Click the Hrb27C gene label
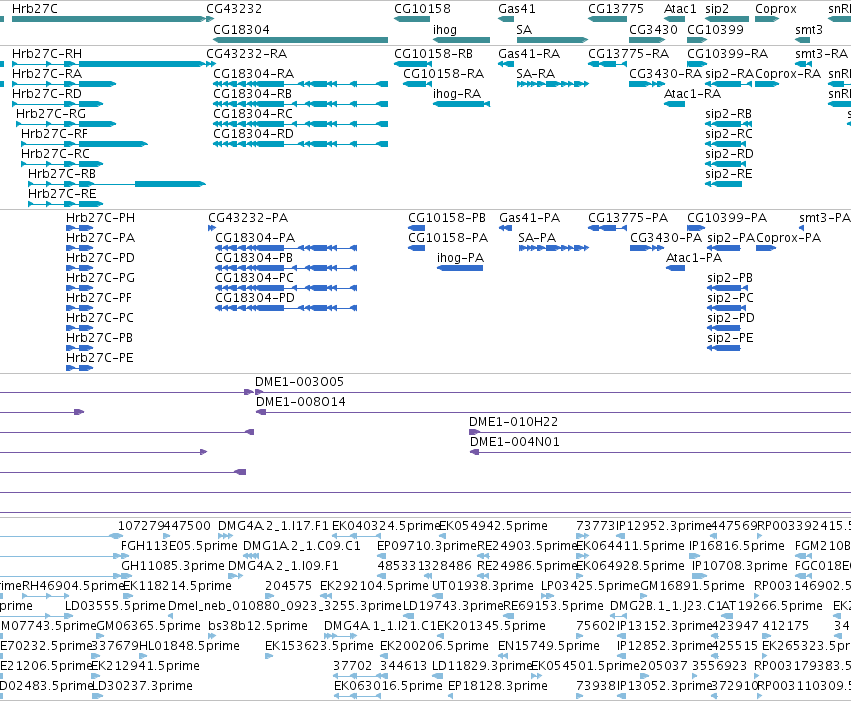The height and width of the screenshot is (701, 851). click(x=35, y=9)
